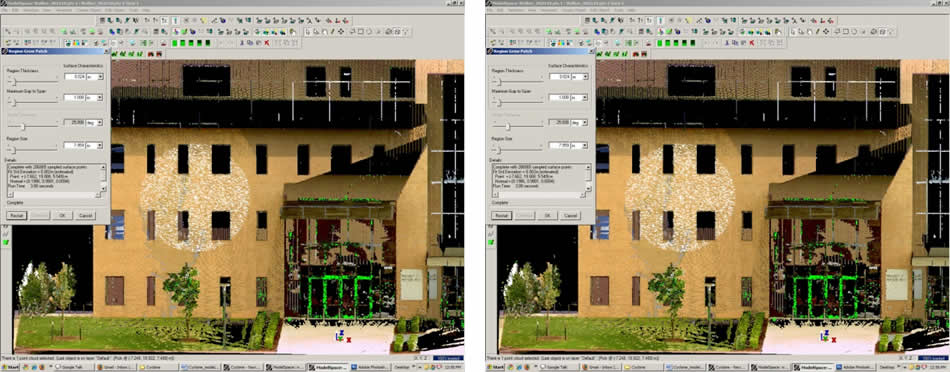Open the File menu in left window

click(5, 10)
